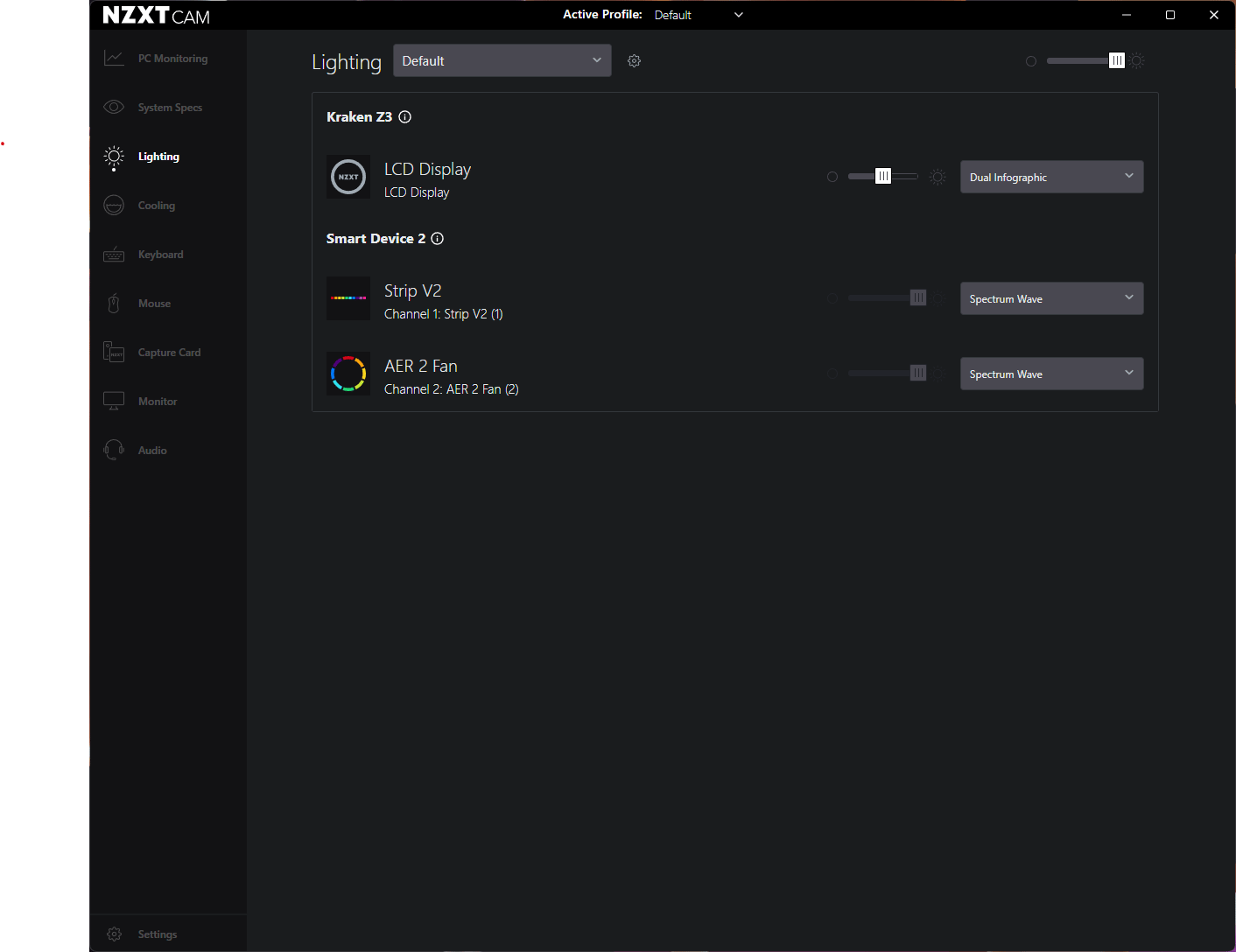The image size is (1236, 952).
Task: Click the global brightness slider handle
Action: (1117, 60)
